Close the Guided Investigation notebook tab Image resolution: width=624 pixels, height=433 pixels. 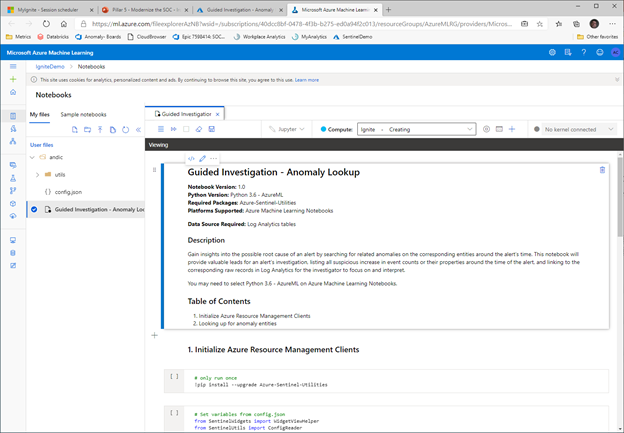tap(217, 114)
